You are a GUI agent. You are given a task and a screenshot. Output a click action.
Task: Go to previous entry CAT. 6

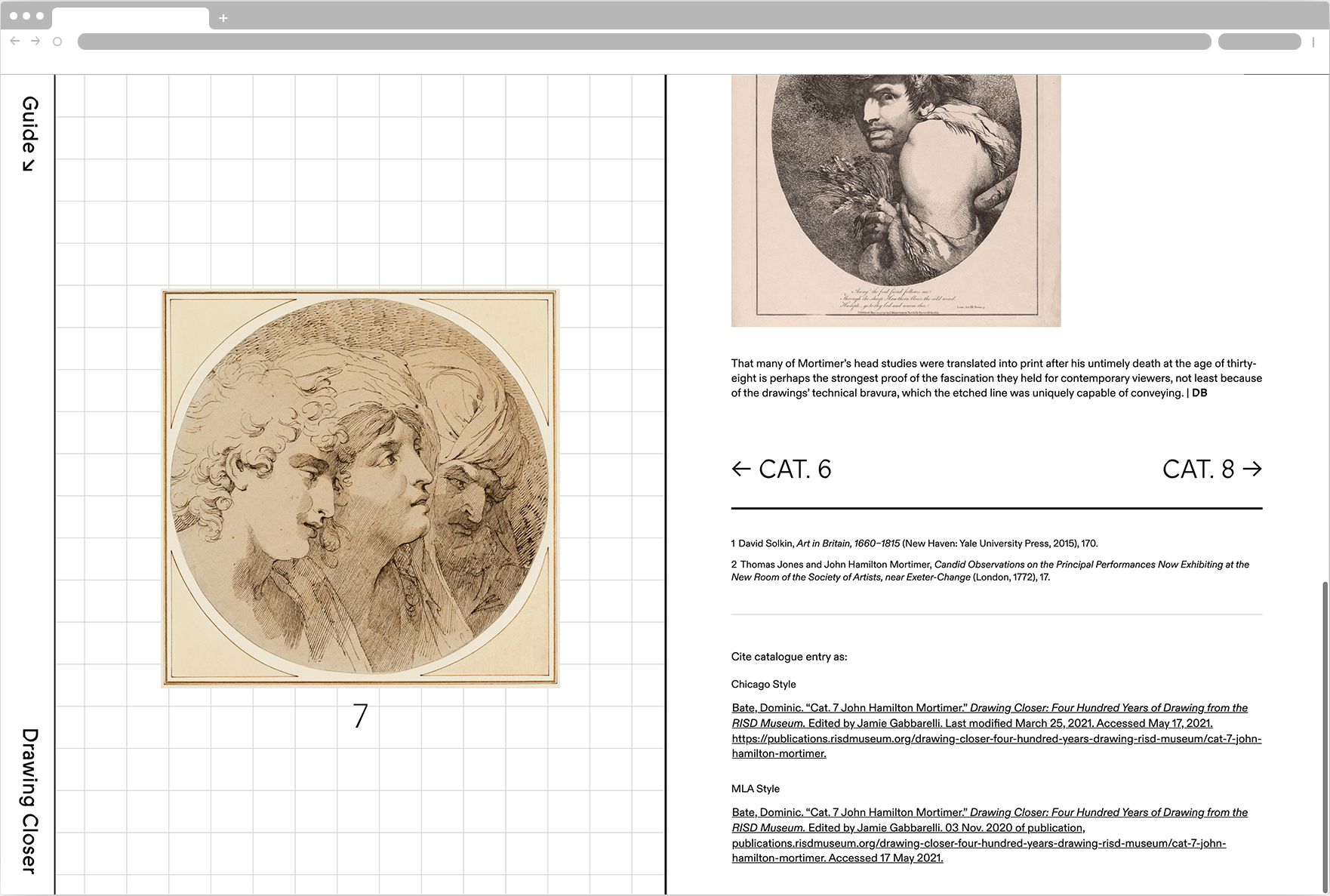pyautogui.click(x=781, y=470)
